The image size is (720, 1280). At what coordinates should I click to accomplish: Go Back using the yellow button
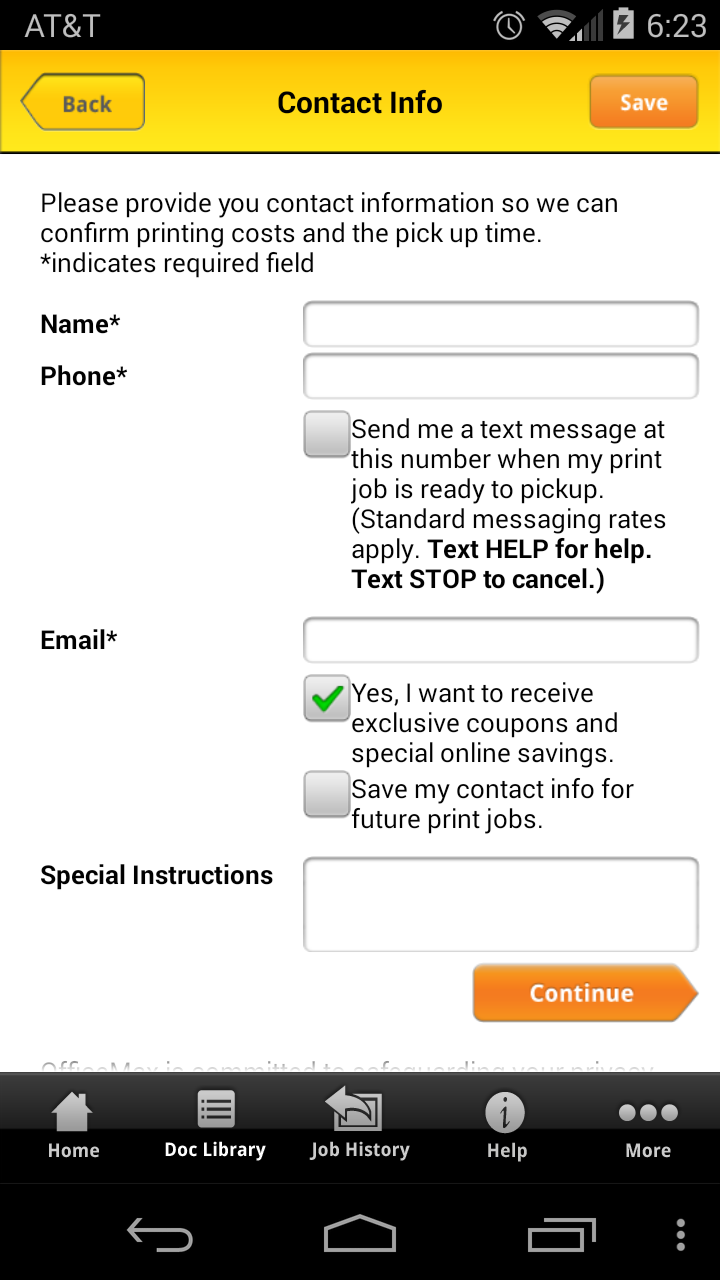84,103
